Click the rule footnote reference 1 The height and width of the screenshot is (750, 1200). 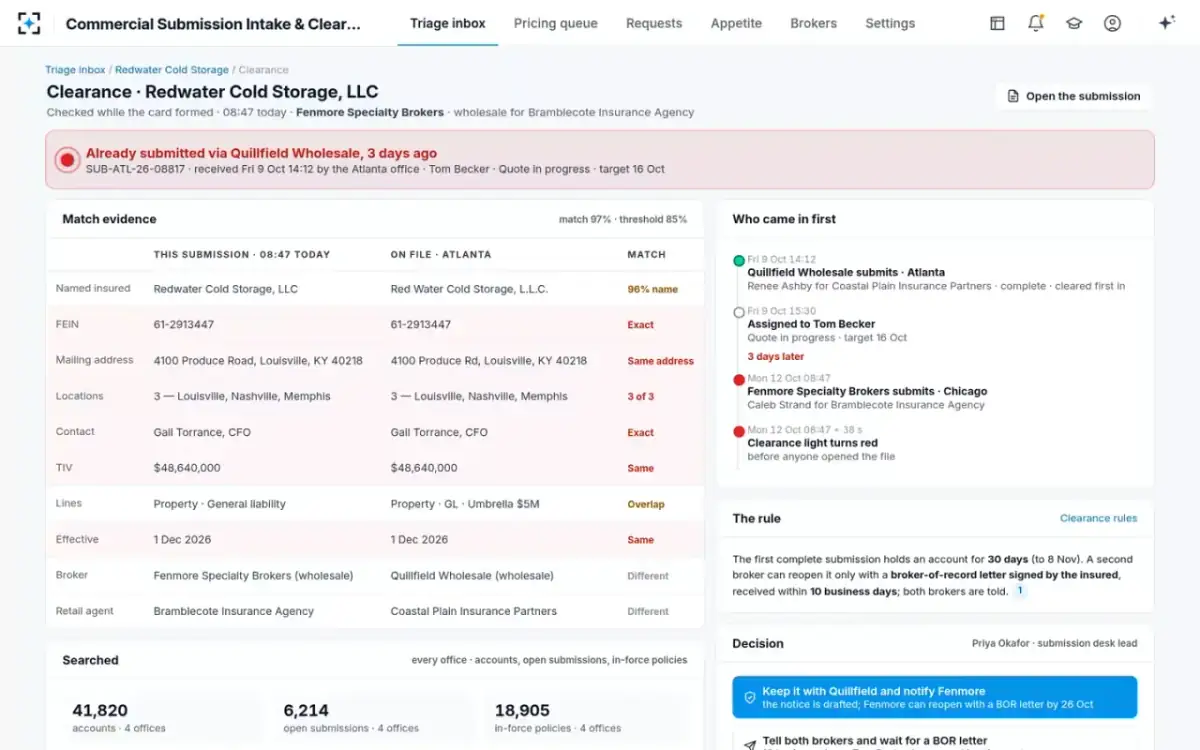pyautogui.click(x=1021, y=591)
